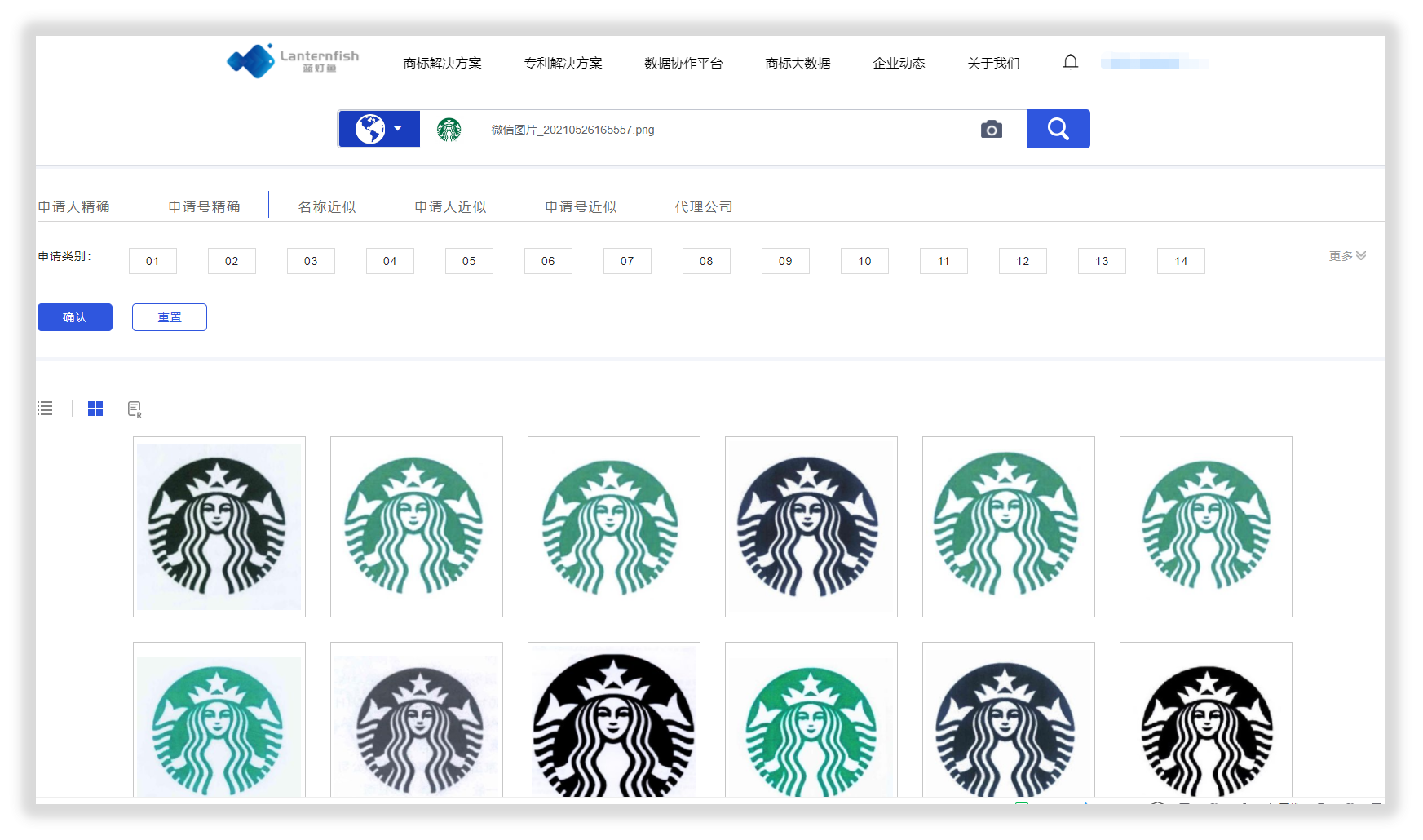Open dark navy logo, second row fifth
Screen dimensions: 1423x840
tap(1009, 719)
